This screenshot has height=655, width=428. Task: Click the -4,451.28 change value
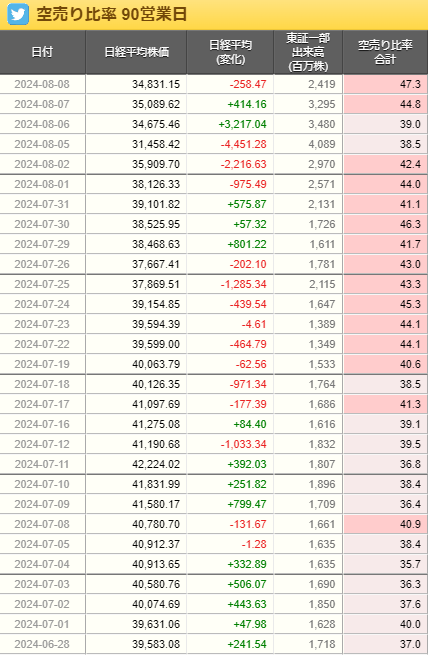click(243, 145)
